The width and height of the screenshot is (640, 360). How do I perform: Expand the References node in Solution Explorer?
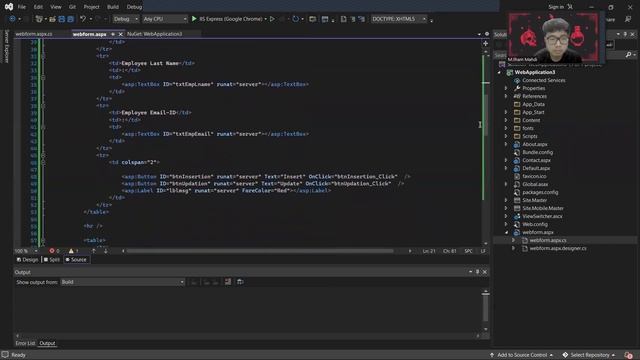point(506,96)
